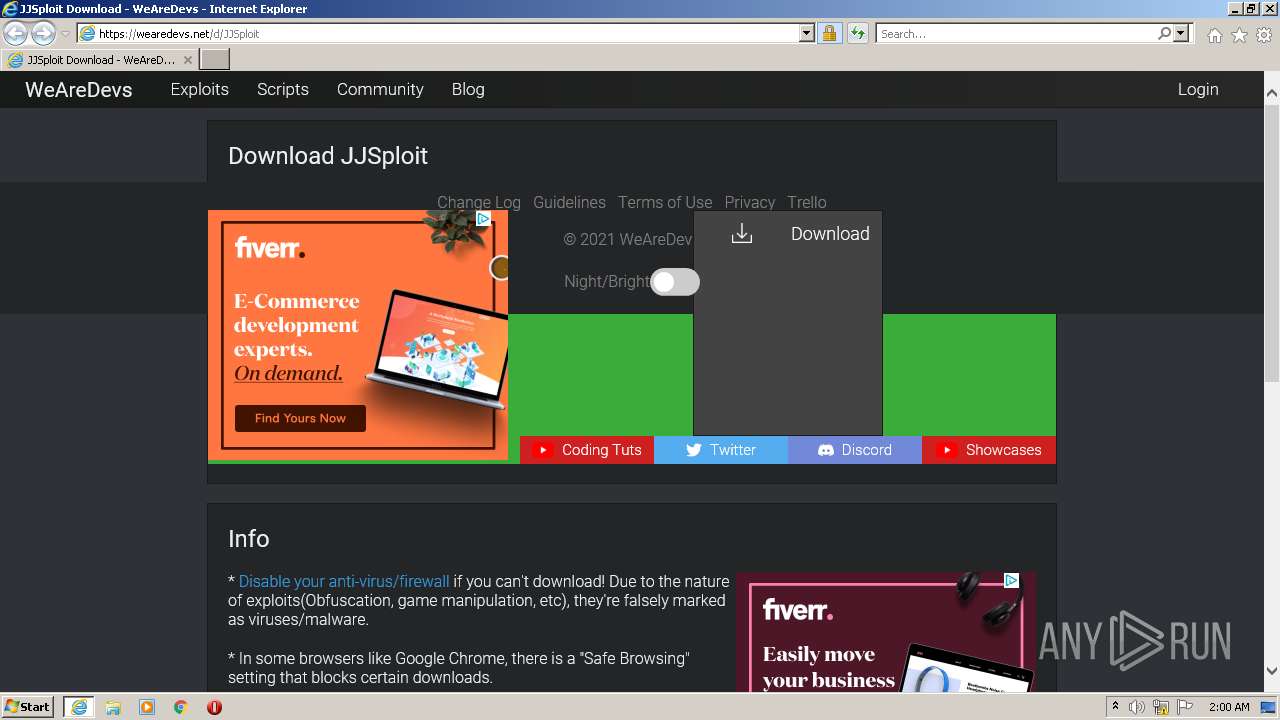Expand the search provider dropdown arrow

[x=1181, y=33]
